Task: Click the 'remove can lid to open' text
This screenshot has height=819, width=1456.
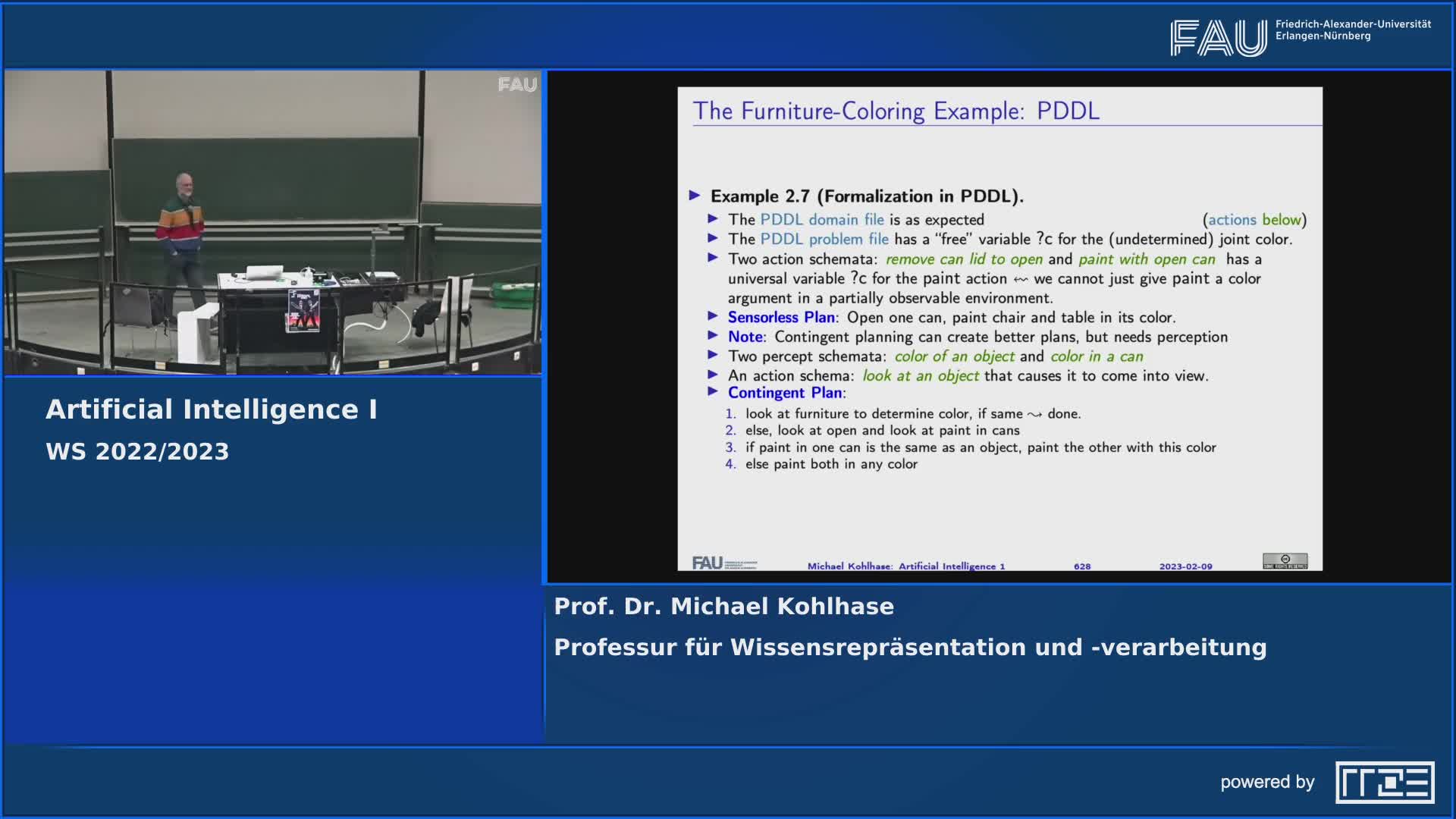Action: coord(964,259)
